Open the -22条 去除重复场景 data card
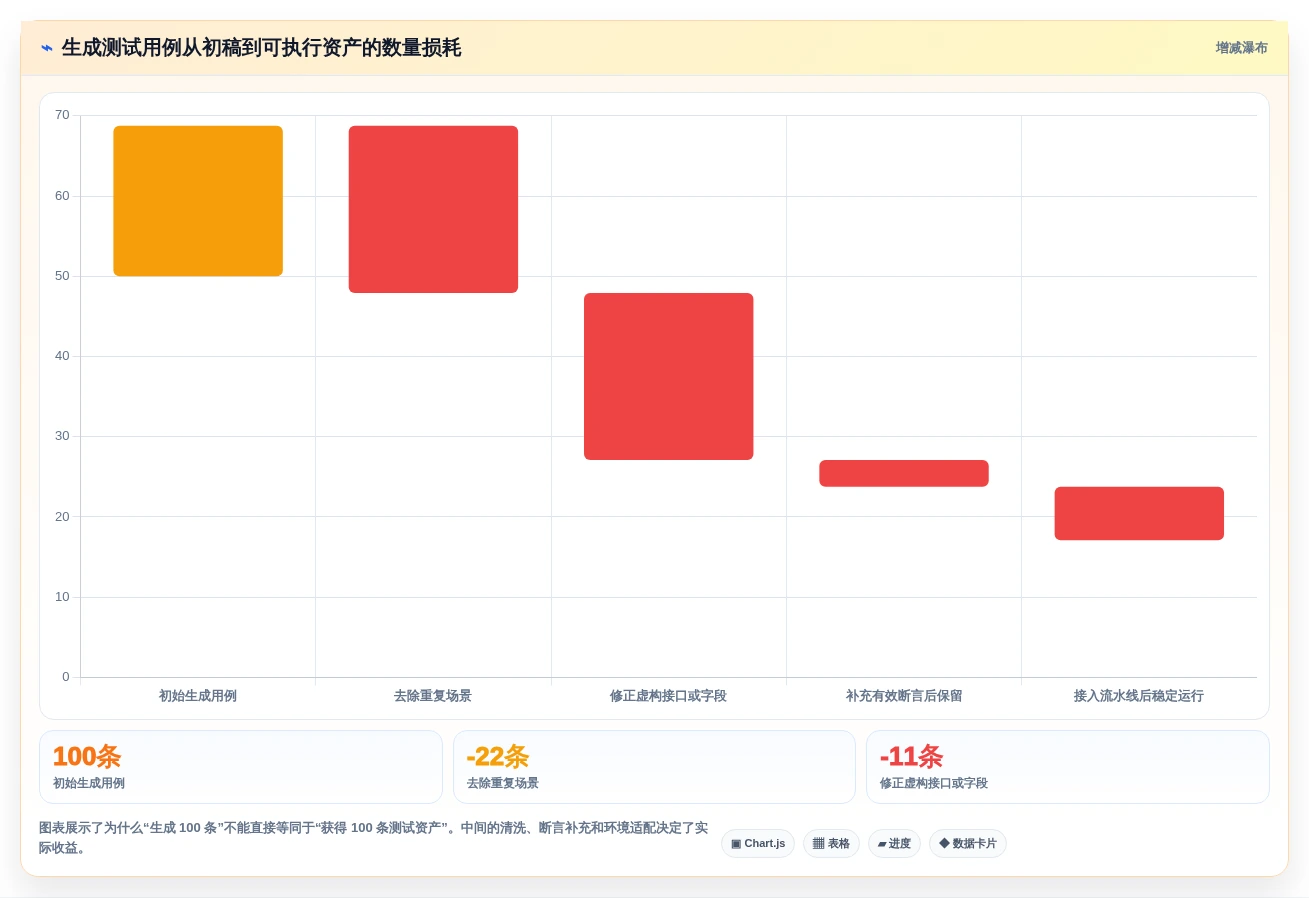The image size is (1309, 898). pyautogui.click(x=654, y=767)
